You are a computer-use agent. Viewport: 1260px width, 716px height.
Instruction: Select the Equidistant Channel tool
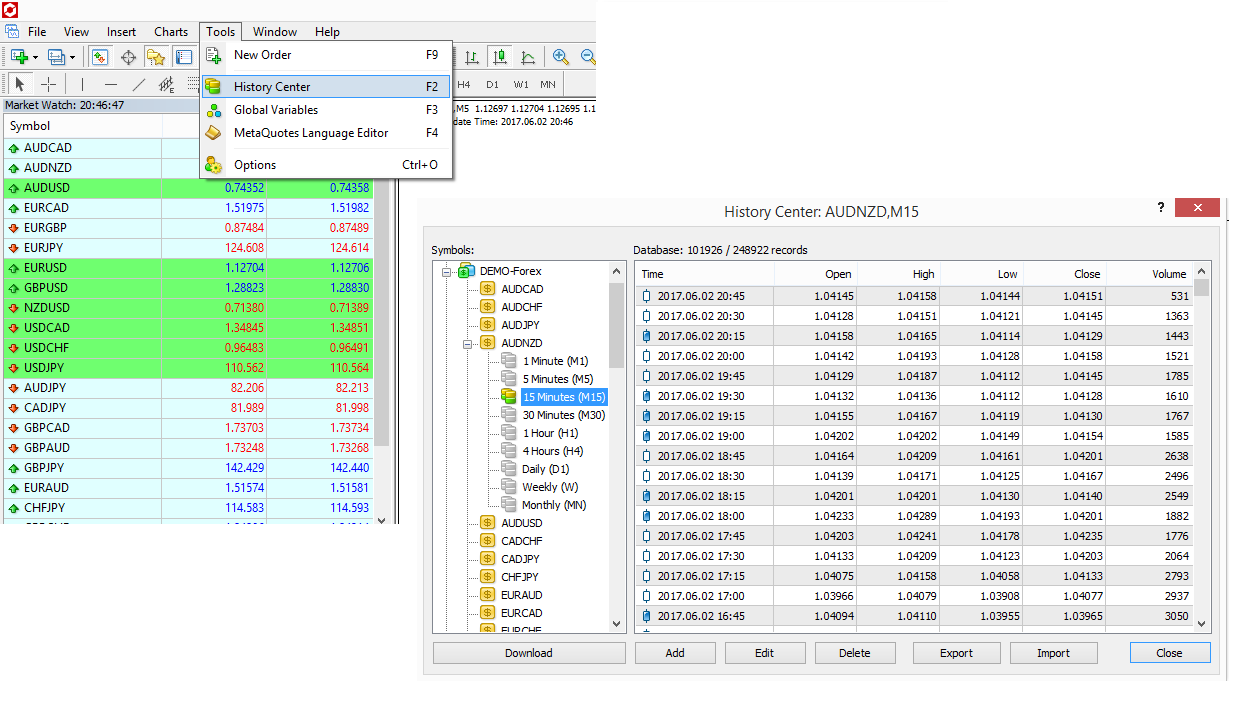coord(166,85)
